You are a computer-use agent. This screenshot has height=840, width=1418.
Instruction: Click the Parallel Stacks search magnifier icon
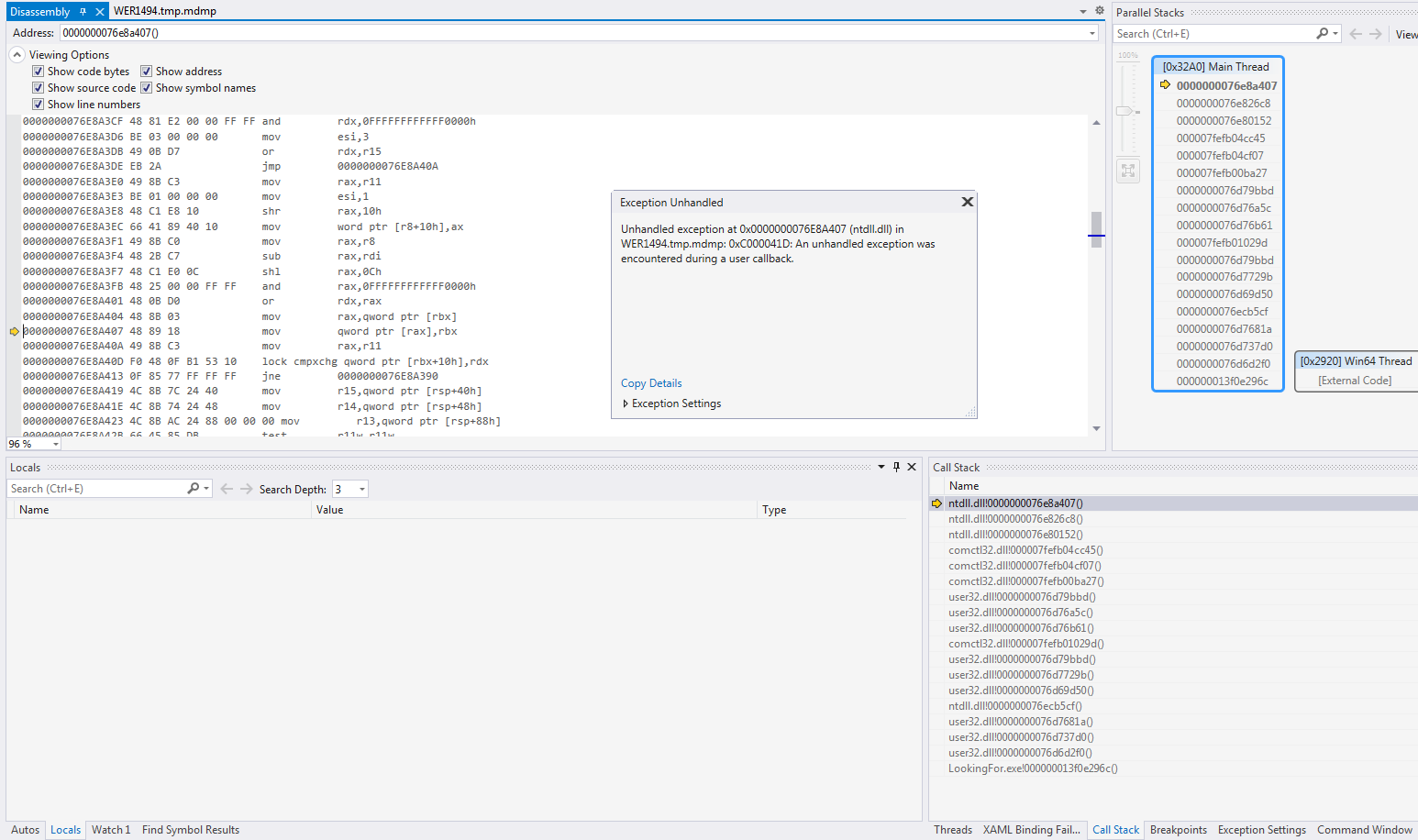pyautogui.click(x=1322, y=34)
